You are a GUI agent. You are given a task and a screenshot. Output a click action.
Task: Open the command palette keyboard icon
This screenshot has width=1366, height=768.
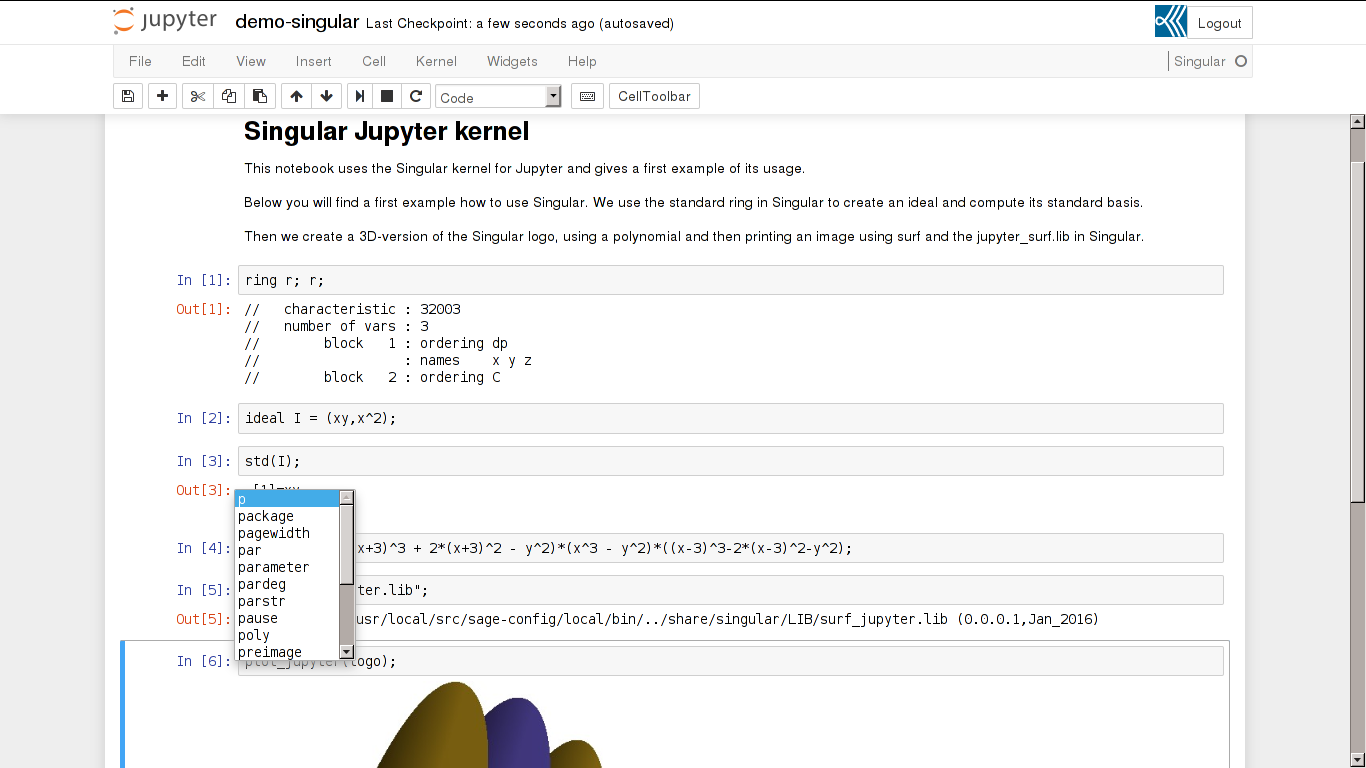coord(588,96)
